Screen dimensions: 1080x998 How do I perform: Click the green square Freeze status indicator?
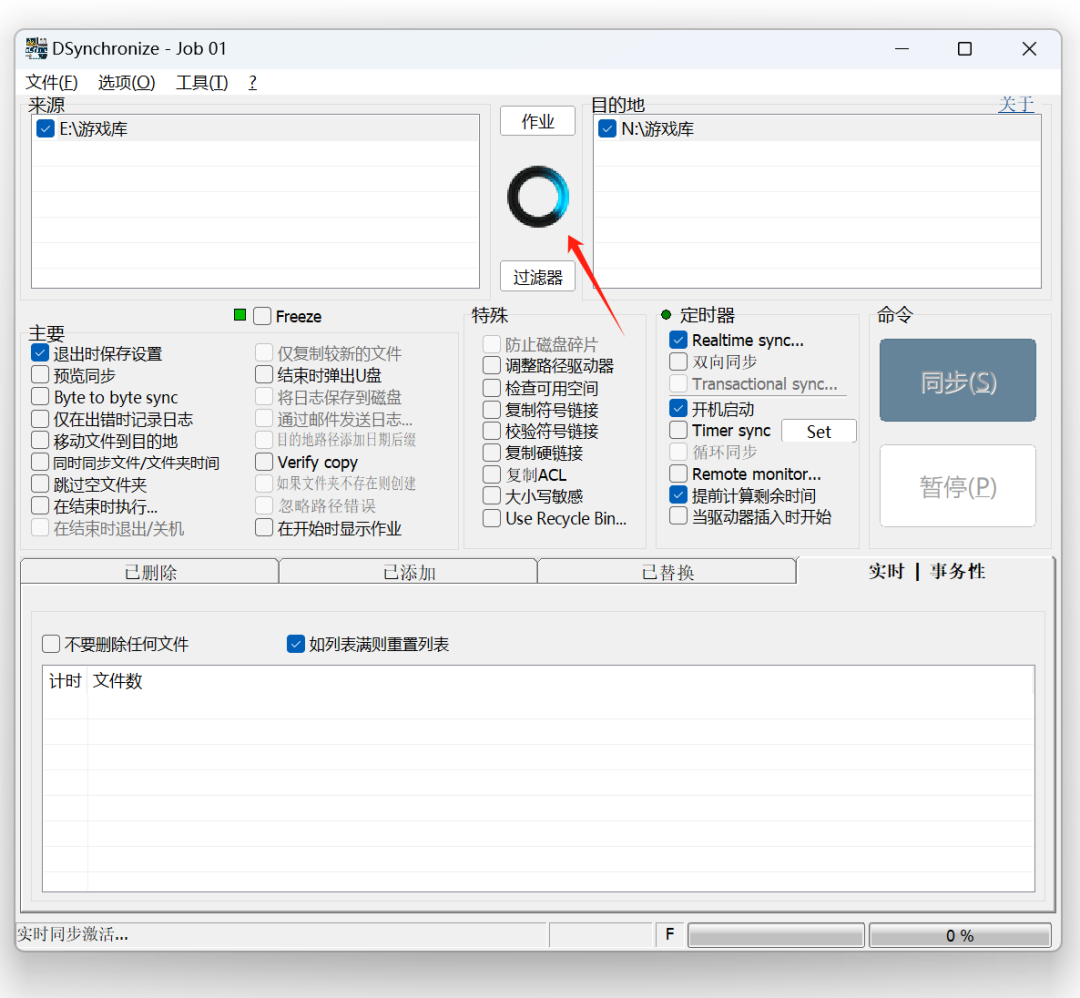tap(240, 315)
